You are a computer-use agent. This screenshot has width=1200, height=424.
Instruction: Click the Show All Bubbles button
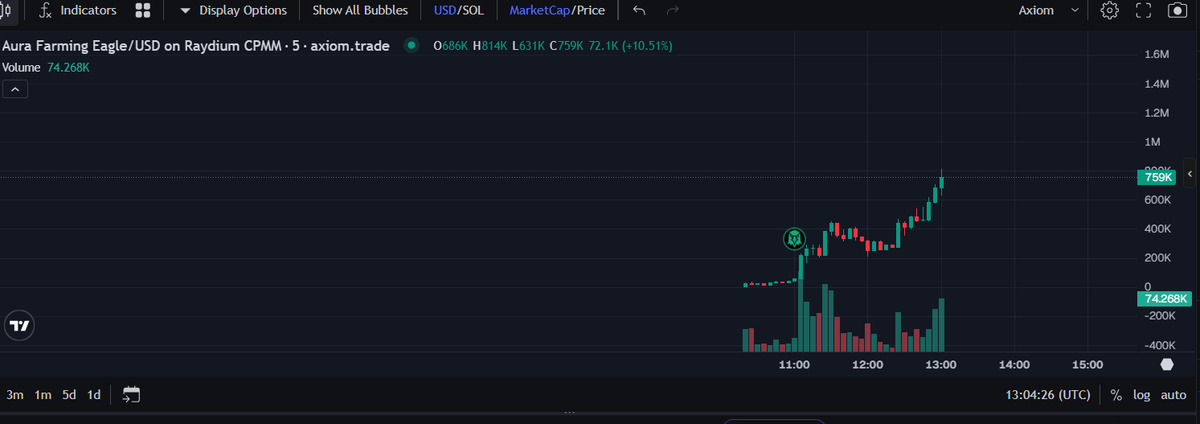360,10
